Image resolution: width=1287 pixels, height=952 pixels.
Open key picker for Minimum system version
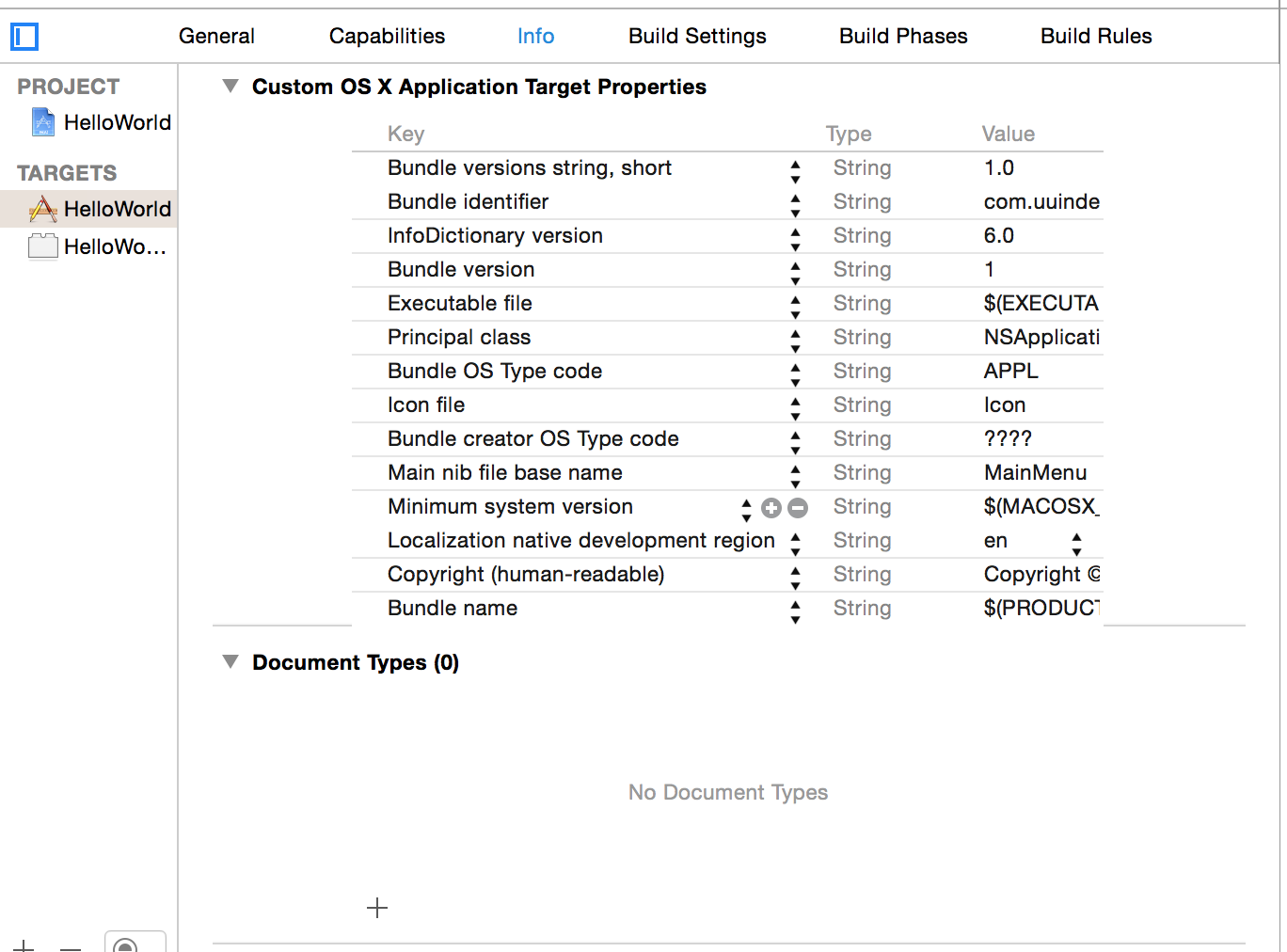coord(746,508)
